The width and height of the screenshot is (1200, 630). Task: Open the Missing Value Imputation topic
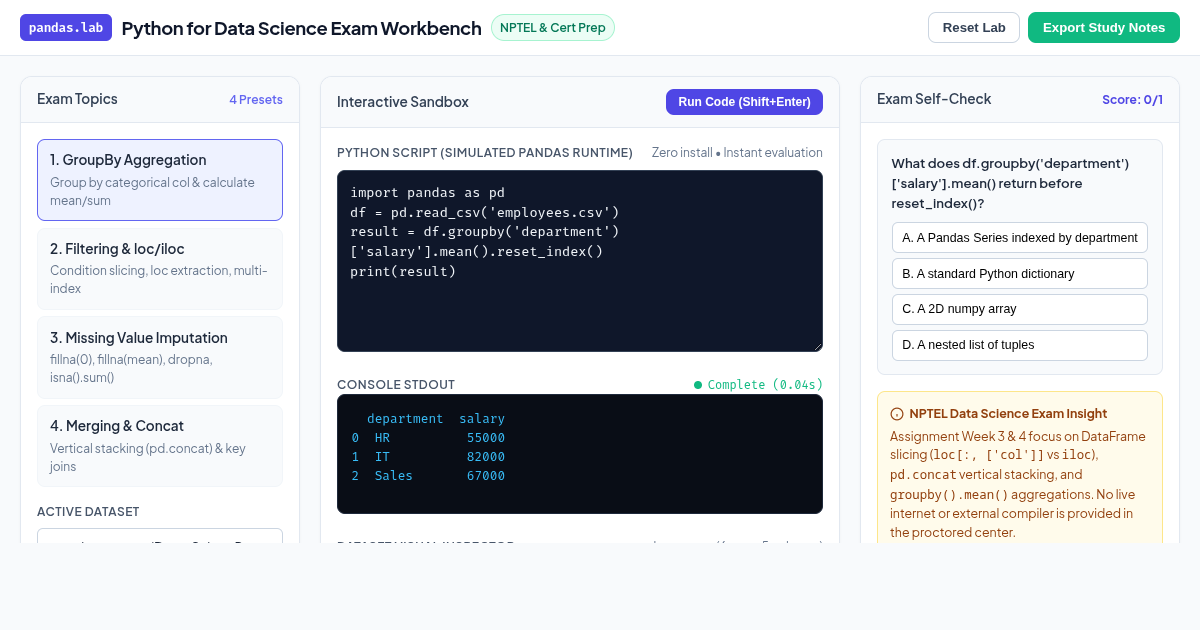(160, 358)
